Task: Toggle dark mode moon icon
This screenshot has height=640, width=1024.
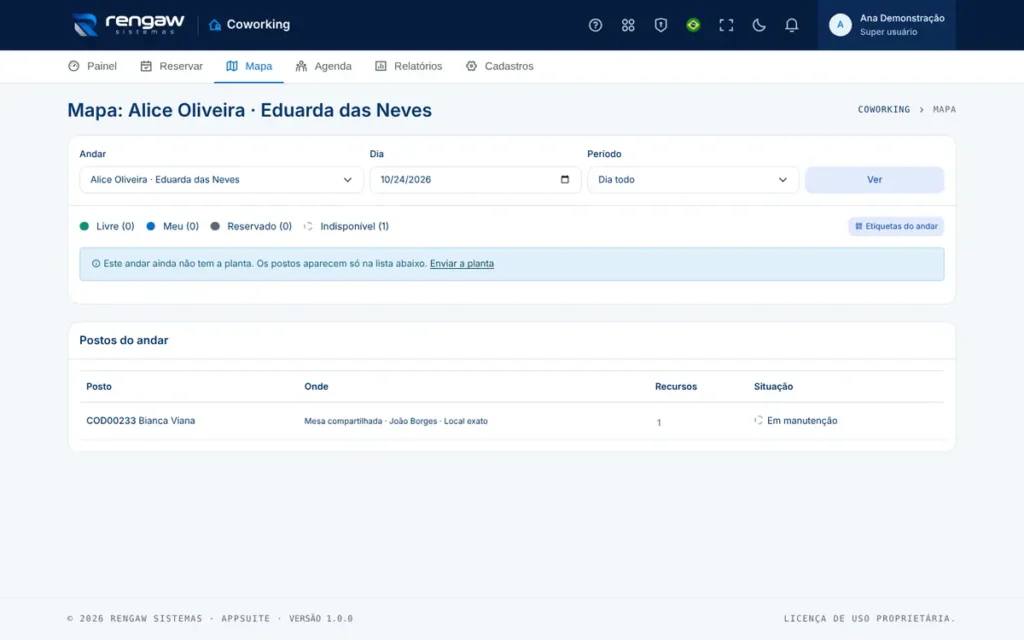Action: click(x=758, y=25)
